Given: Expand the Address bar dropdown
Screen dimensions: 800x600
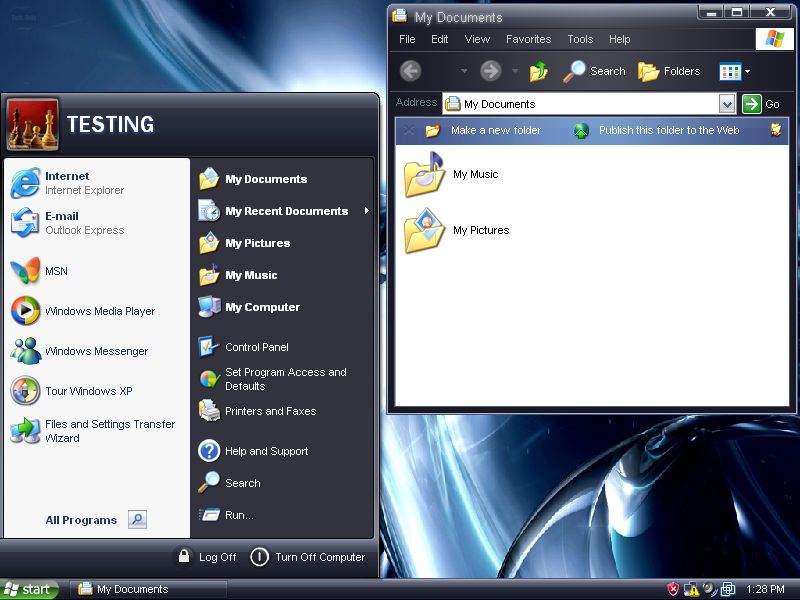Looking at the screenshot, I should click(727, 104).
